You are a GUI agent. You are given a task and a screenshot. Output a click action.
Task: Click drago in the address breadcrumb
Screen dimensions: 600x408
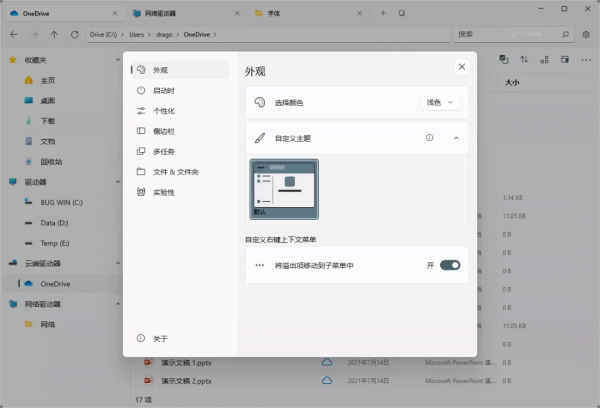coord(164,34)
